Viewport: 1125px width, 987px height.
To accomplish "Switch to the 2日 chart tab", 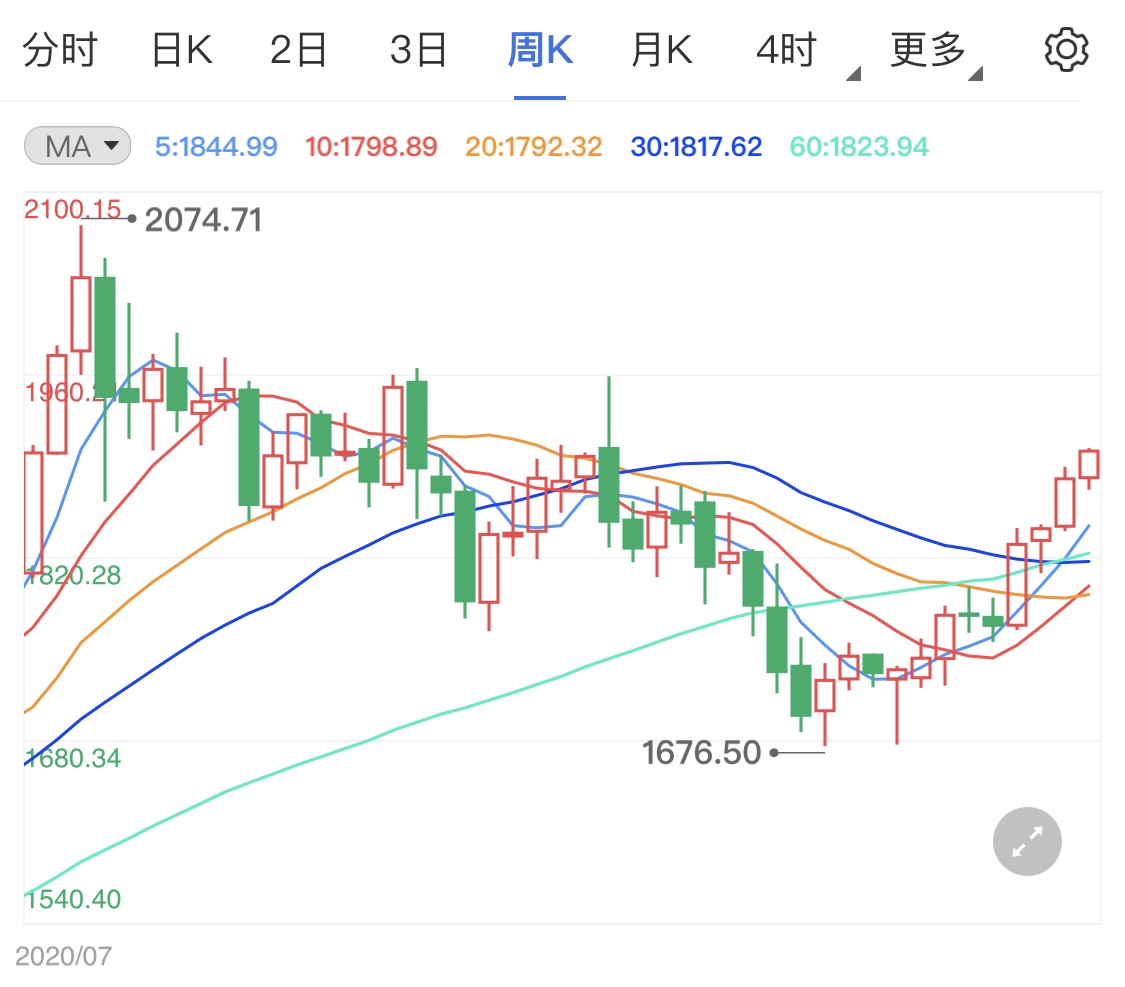I will [x=298, y=50].
